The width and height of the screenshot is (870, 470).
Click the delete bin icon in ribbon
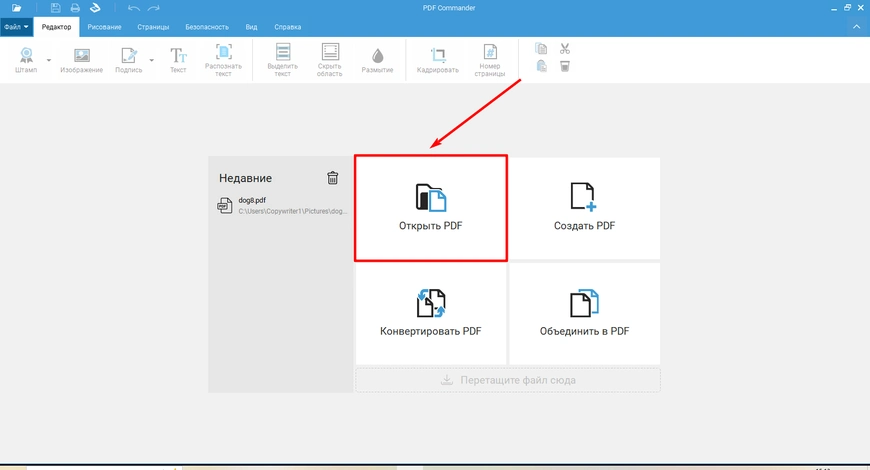coord(565,66)
